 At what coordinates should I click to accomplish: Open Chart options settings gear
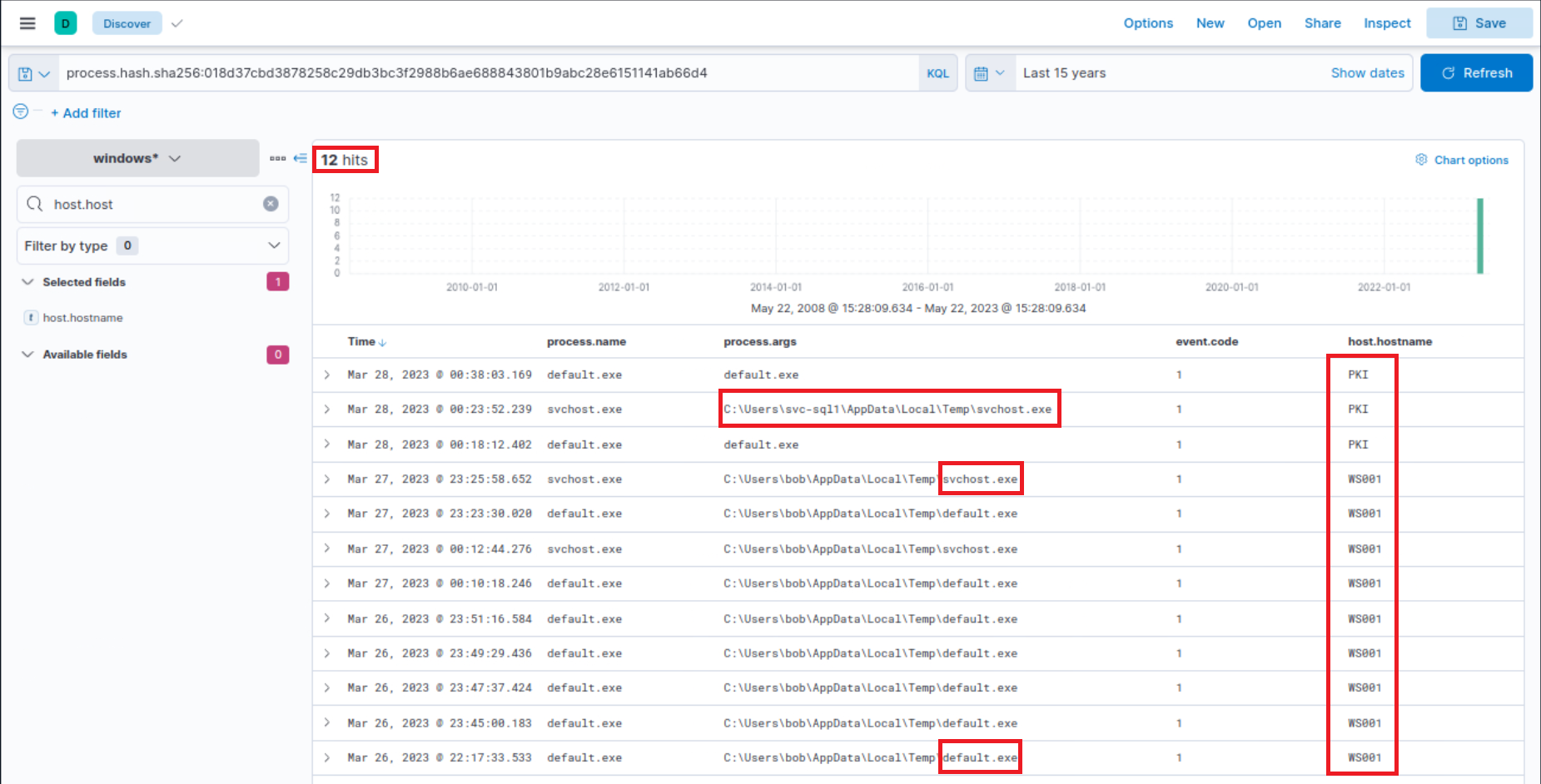tap(1421, 159)
